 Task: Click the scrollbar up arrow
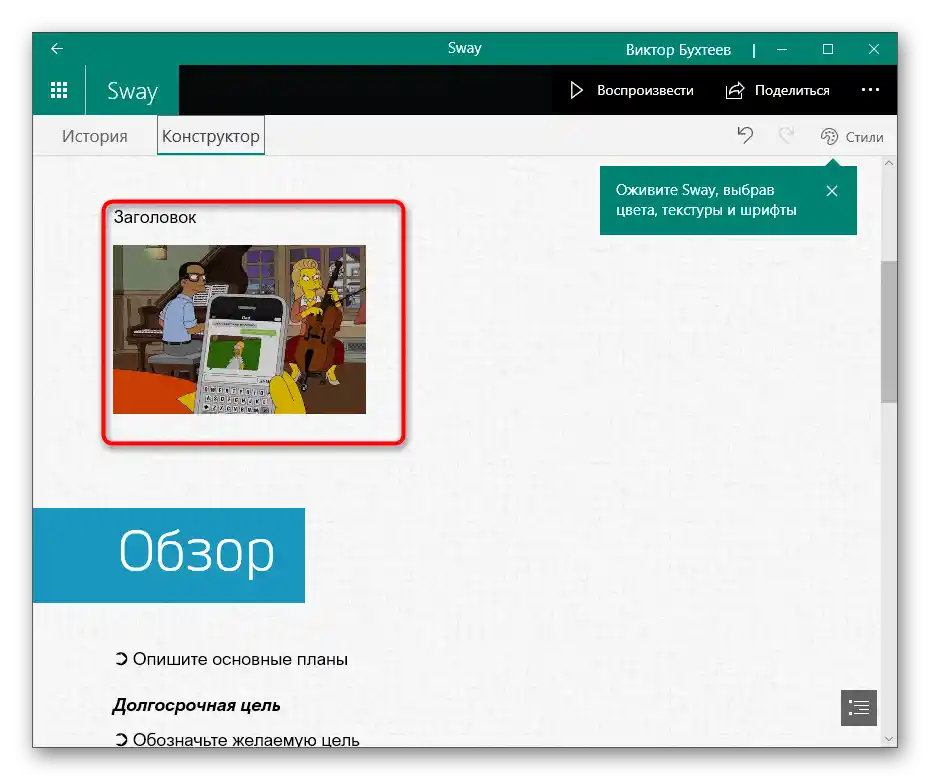tap(888, 163)
